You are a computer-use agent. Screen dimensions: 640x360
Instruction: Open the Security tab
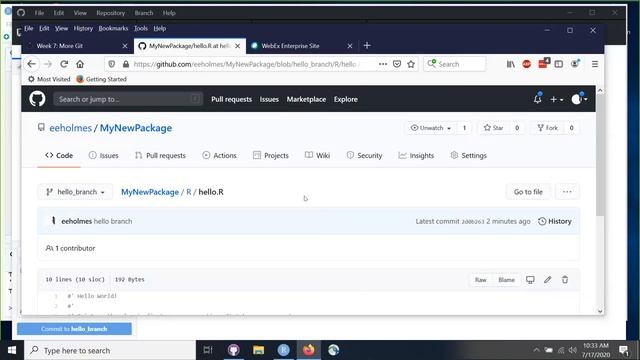click(364, 156)
